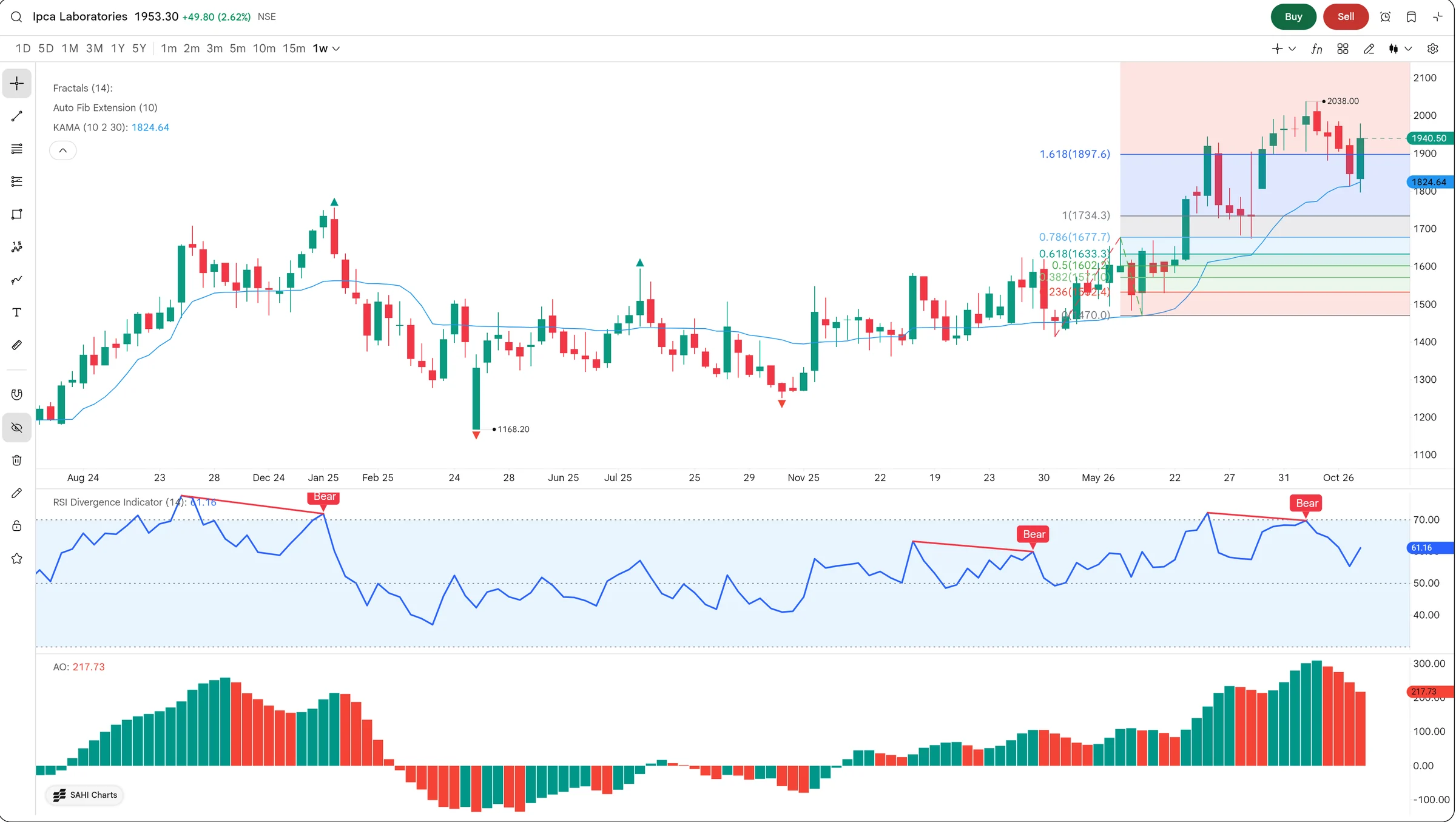This screenshot has height=822, width=1456.
Task: Bookmark Ipca Laboratories to watchlist
Action: [1412, 17]
